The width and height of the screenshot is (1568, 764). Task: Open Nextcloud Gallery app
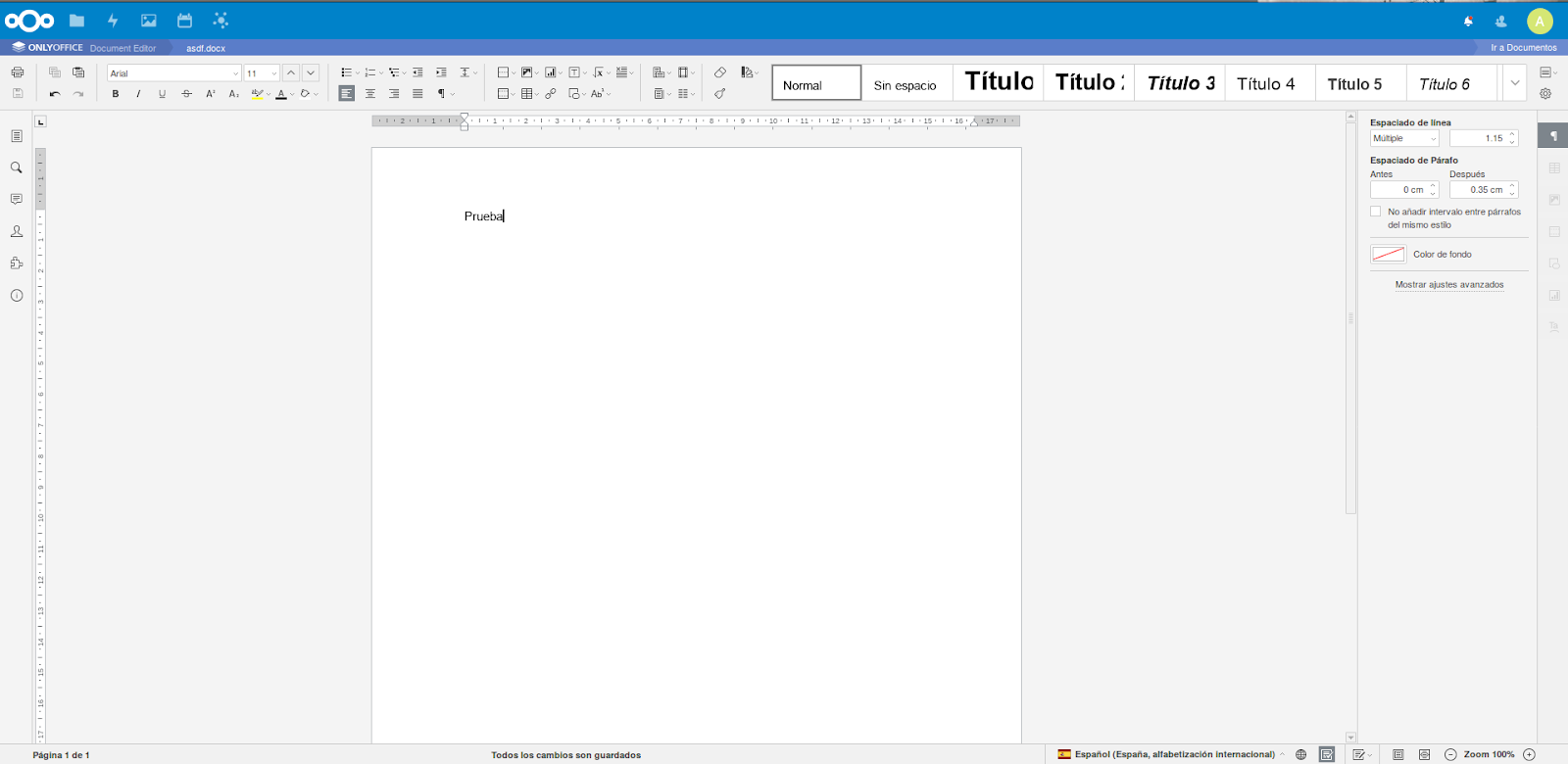149,21
